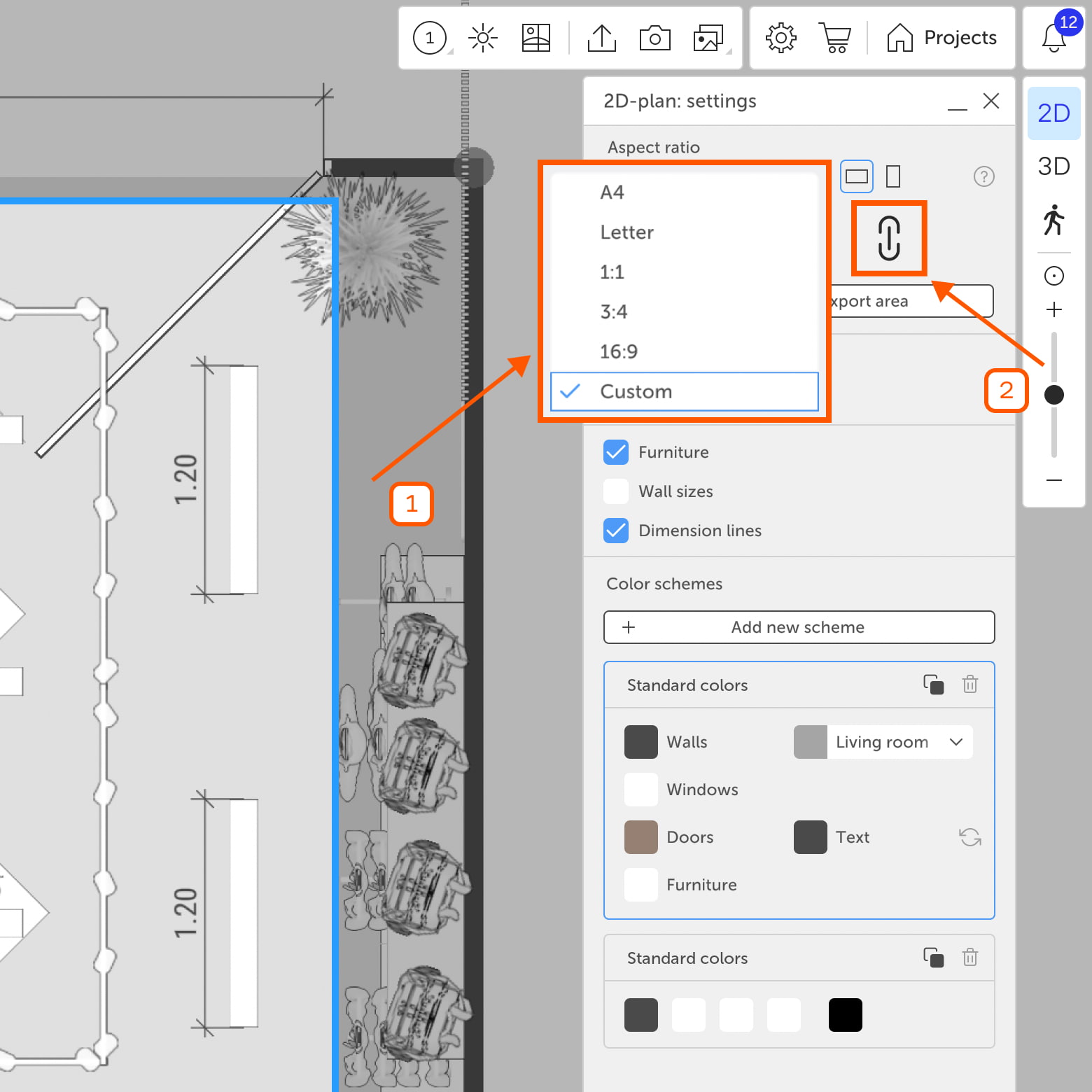This screenshot has width=1092, height=1092.
Task: Open the floor plan layout icon
Action: tap(536, 38)
